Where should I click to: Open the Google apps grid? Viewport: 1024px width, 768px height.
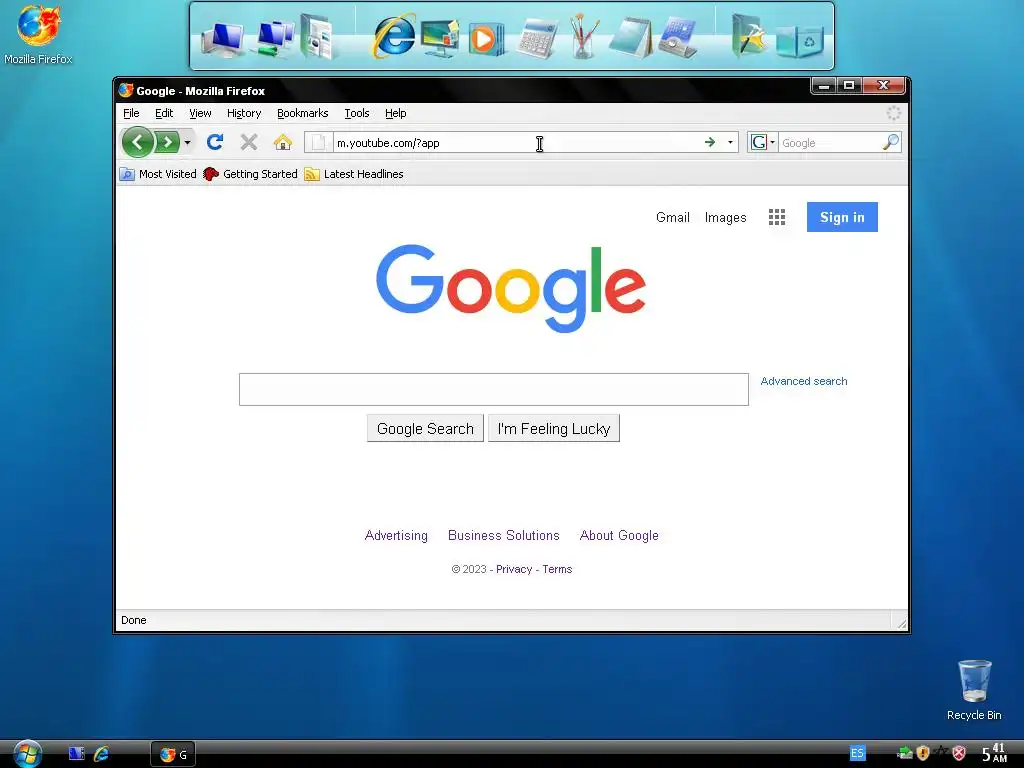[x=776, y=217]
